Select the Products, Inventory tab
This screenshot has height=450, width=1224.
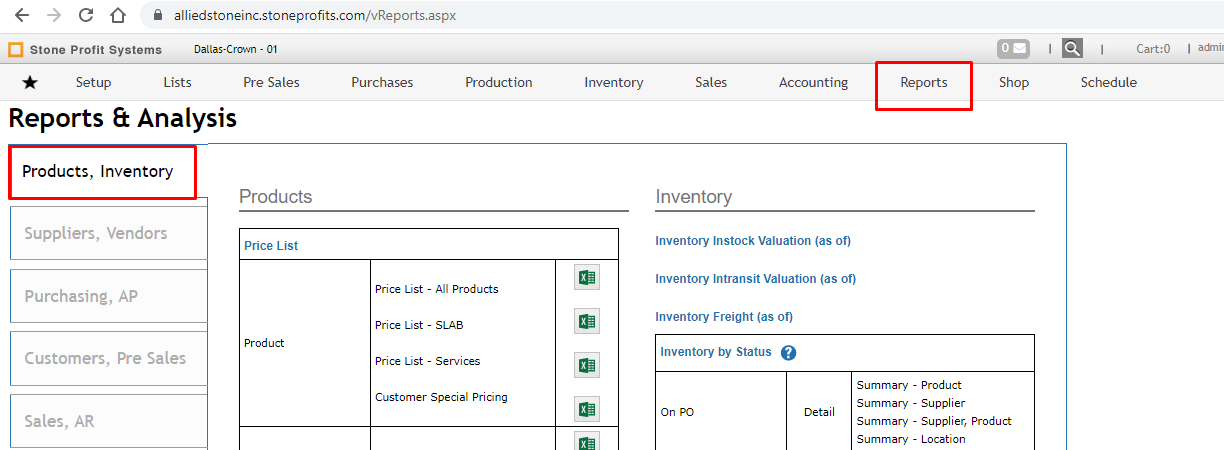coord(102,172)
